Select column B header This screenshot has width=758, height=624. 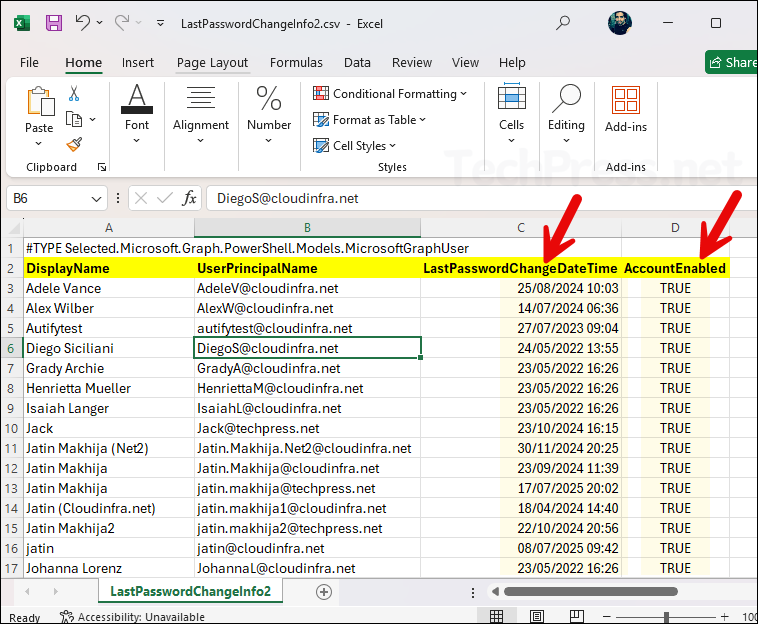tap(307, 228)
